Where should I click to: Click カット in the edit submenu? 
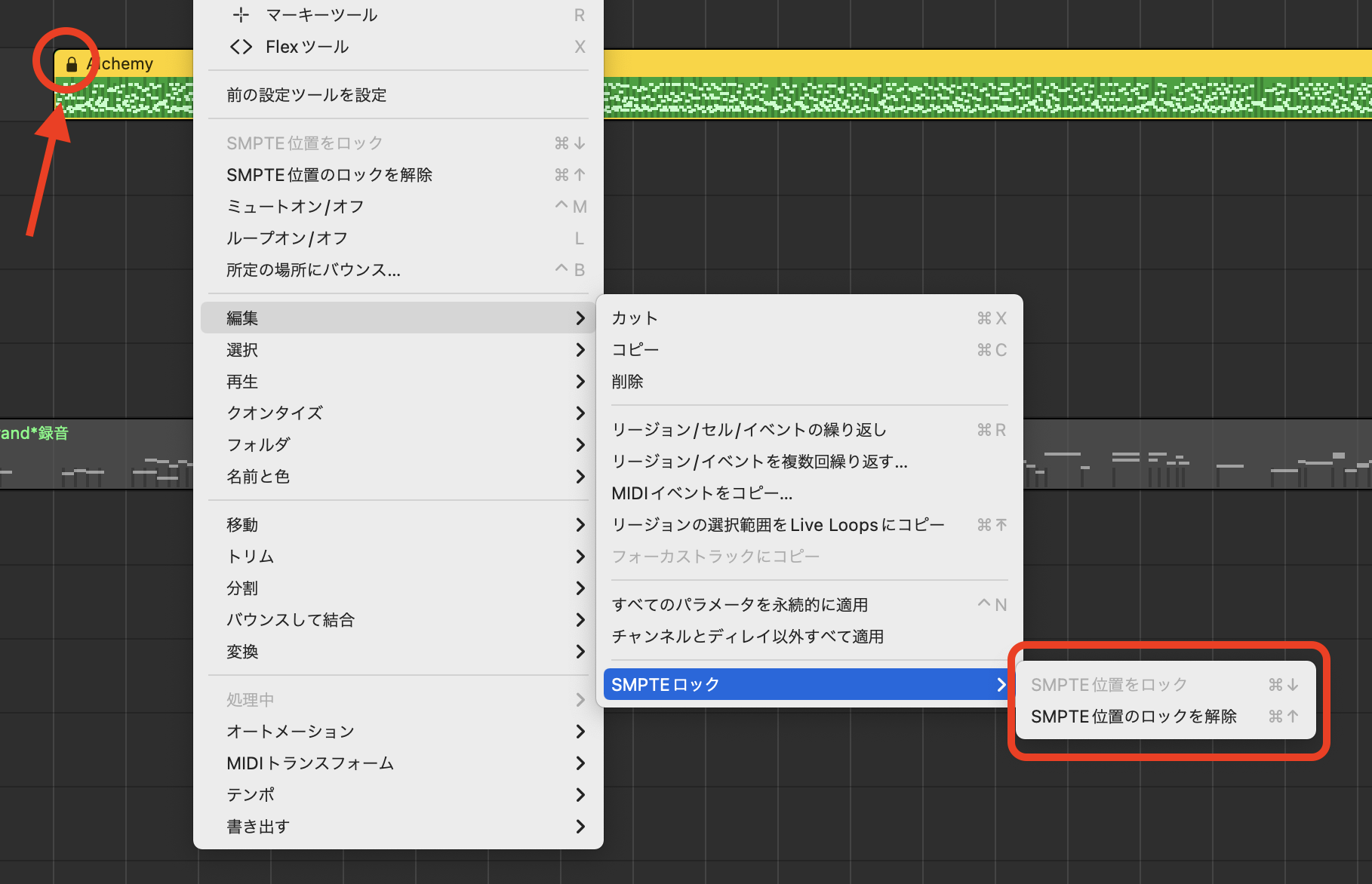(x=635, y=318)
